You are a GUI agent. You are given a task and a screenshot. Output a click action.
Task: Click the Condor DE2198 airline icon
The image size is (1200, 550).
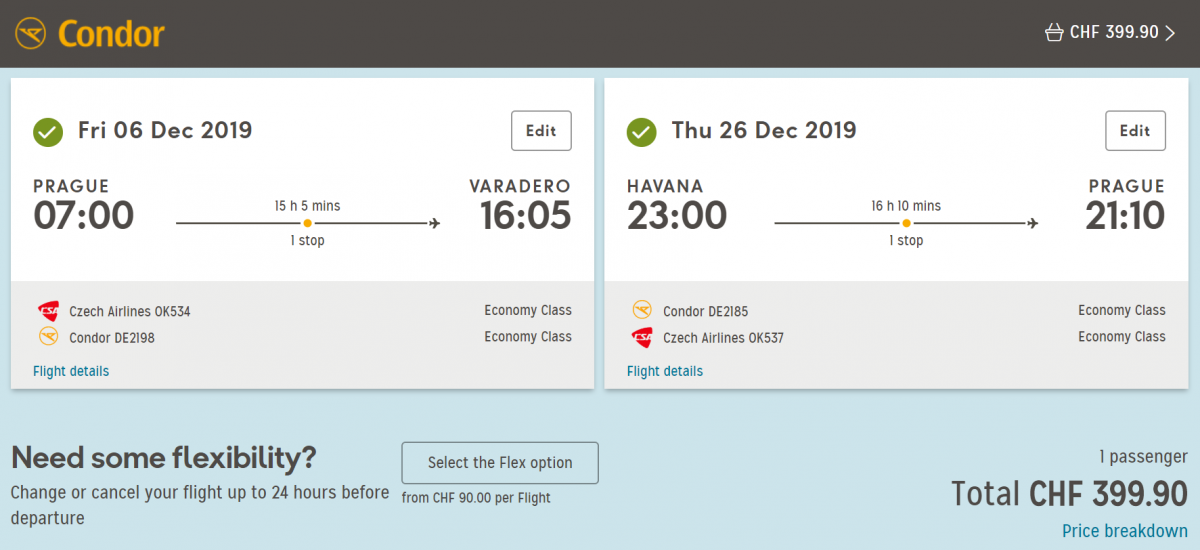(48, 337)
